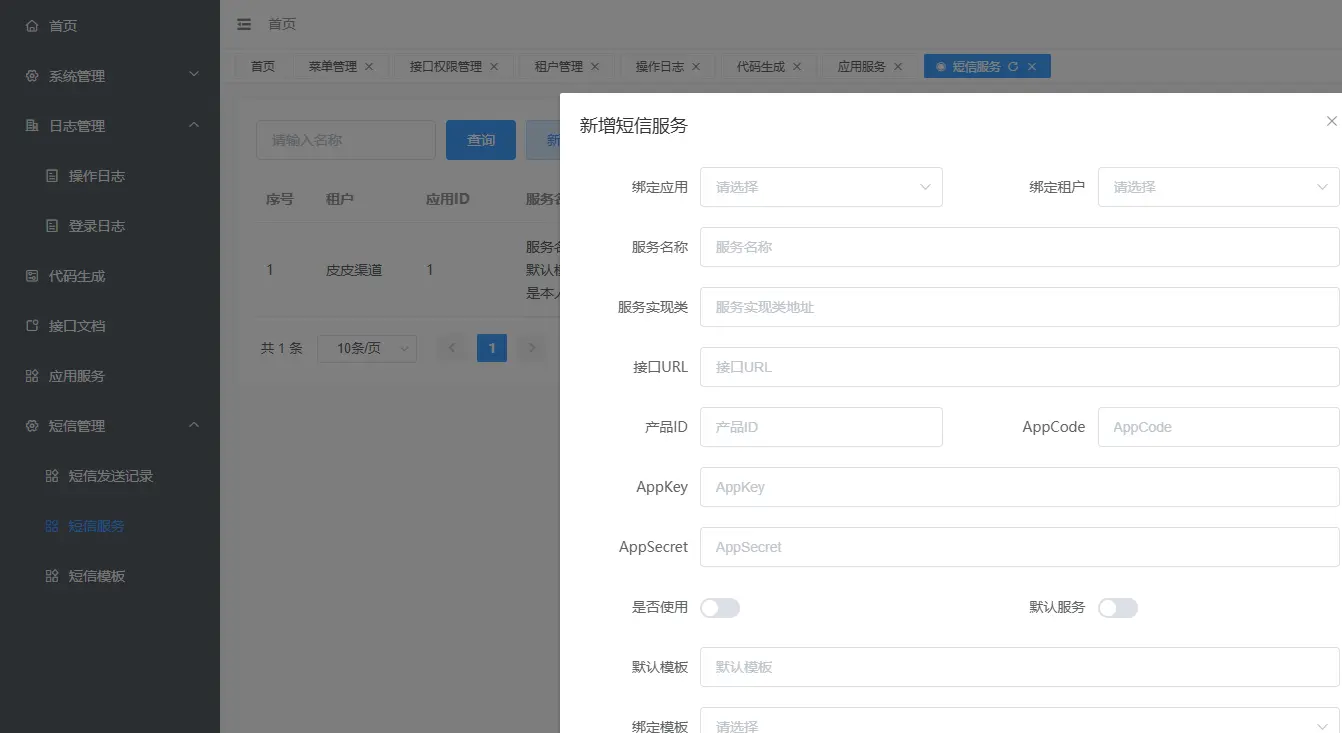The width and height of the screenshot is (1342, 733).
Task: Click the hamburger menu icon to collapse sidebar
Action: (242, 24)
